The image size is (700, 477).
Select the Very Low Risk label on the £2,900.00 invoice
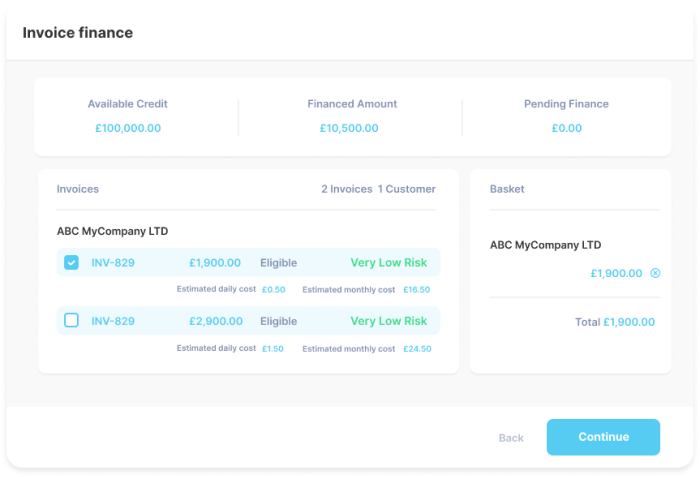(388, 321)
